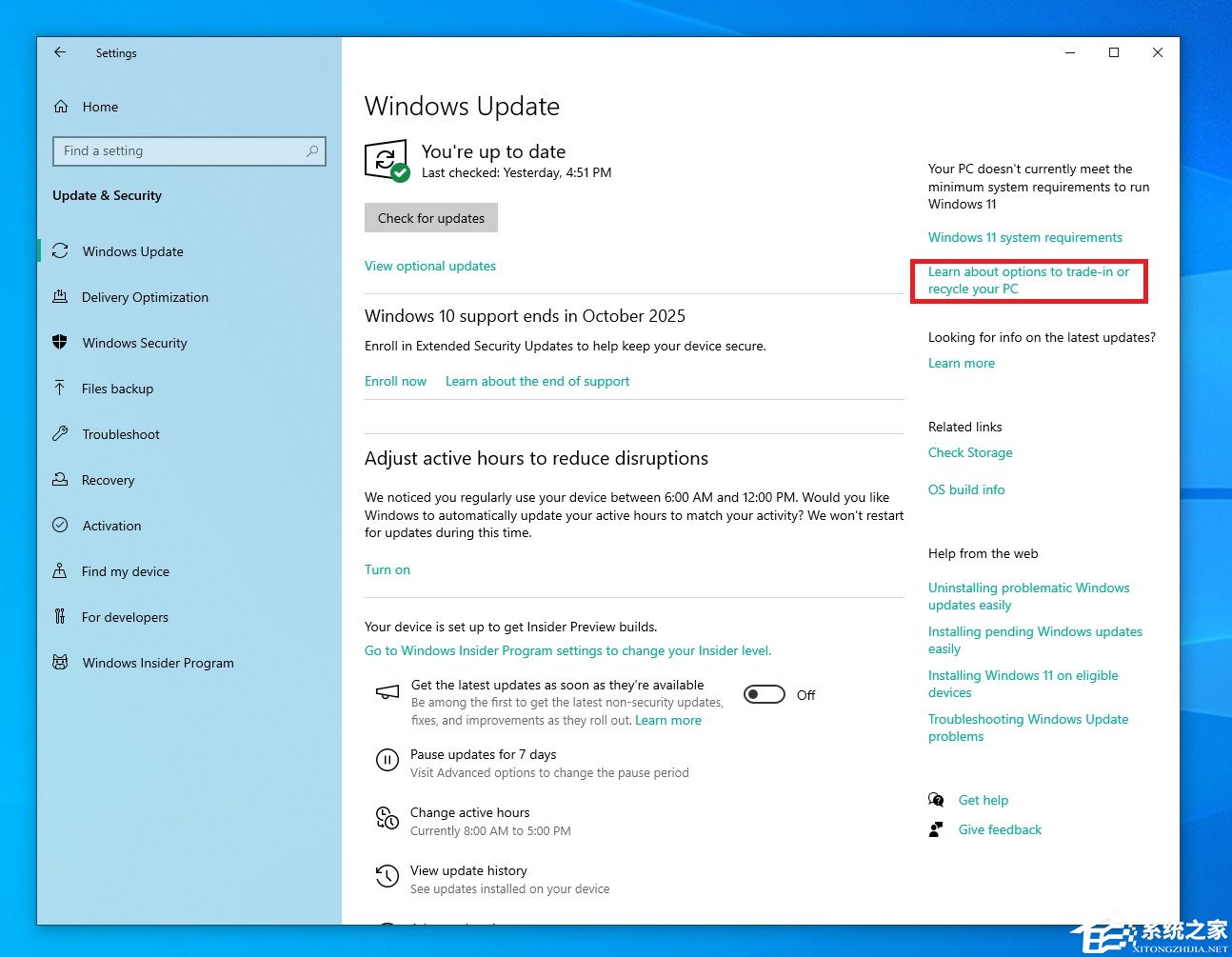Click the pause icon for Pause updates
The width and height of the screenshot is (1232, 957).
[x=387, y=760]
